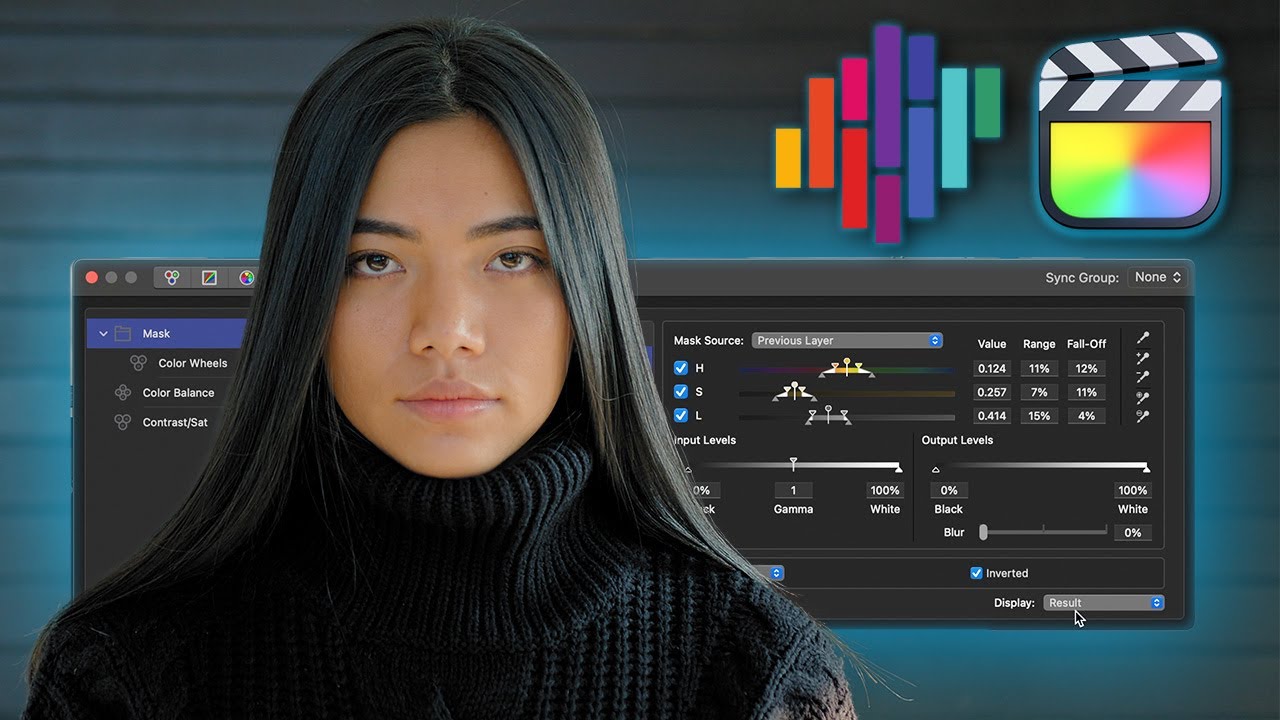This screenshot has height=720, width=1280.
Task: Edit the L Range field 15%
Action: pyautogui.click(x=1039, y=415)
